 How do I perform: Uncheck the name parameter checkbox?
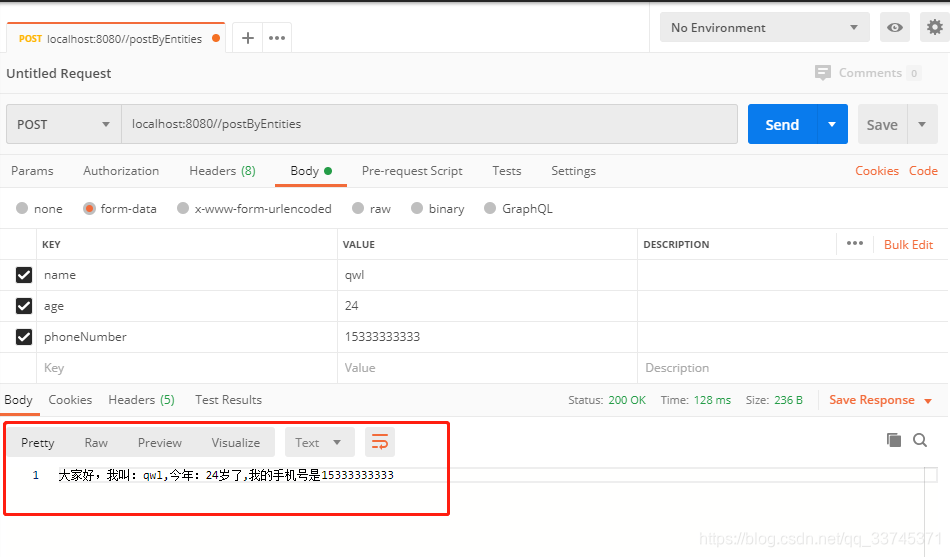(24, 275)
